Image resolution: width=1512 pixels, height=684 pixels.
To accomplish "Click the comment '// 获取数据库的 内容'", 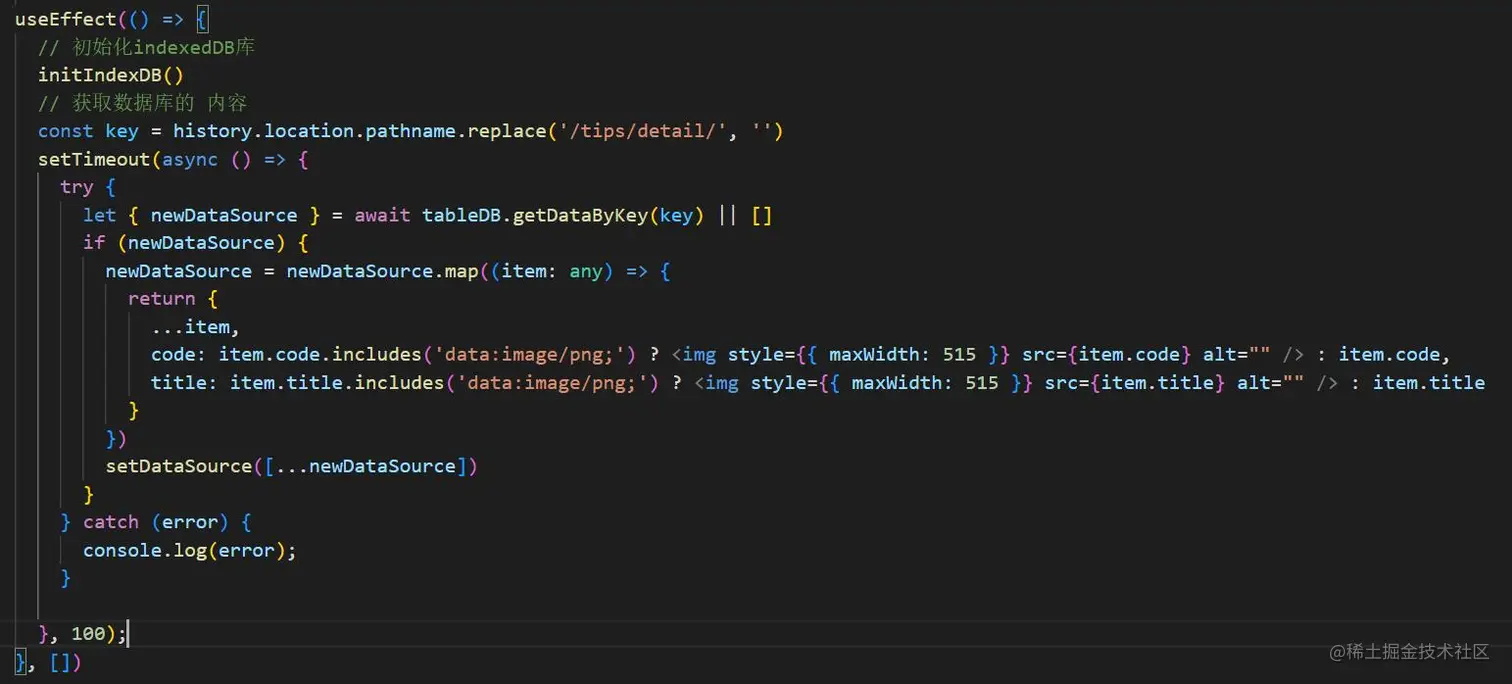I will point(142,103).
